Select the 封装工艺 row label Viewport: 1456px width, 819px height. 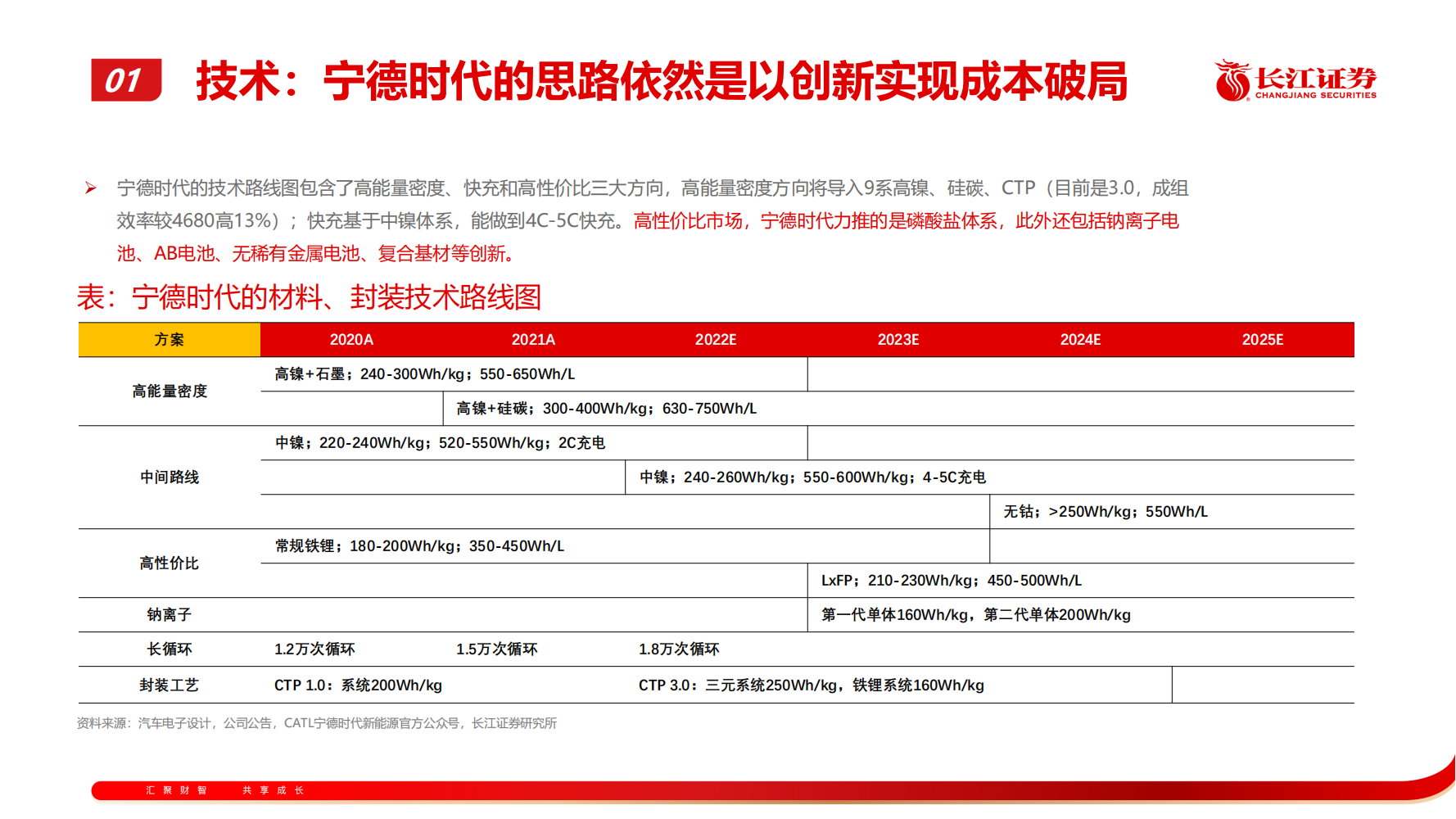click(170, 686)
